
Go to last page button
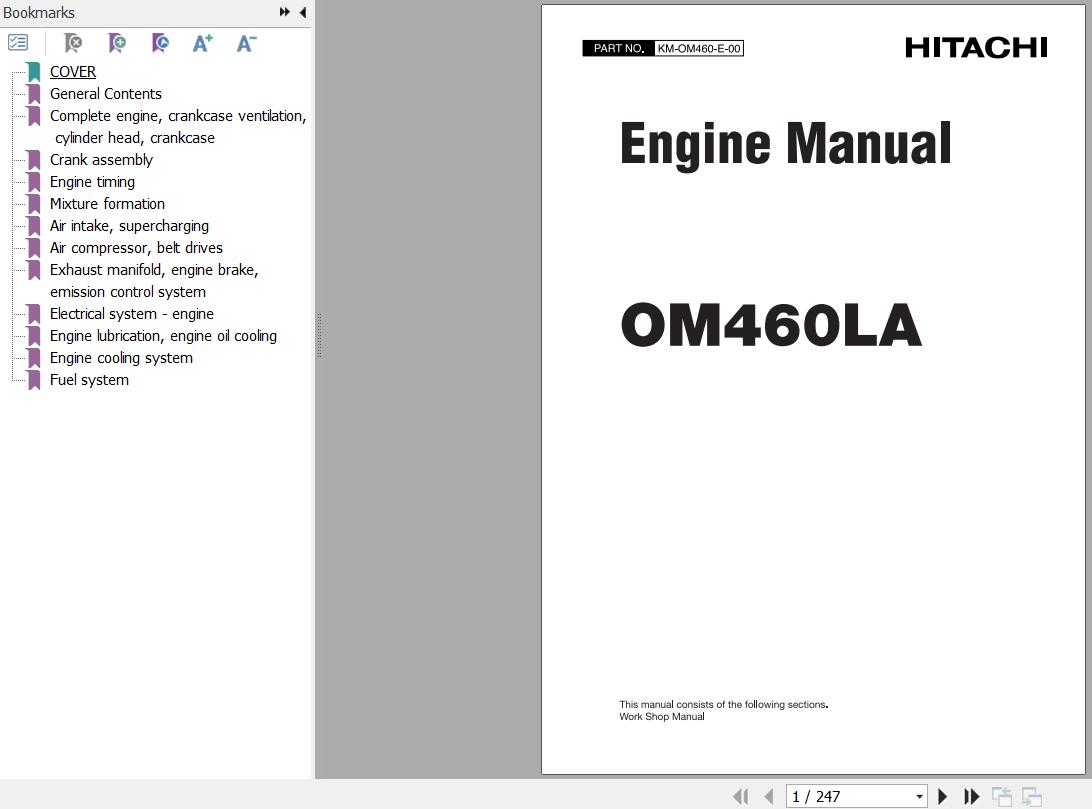point(972,796)
